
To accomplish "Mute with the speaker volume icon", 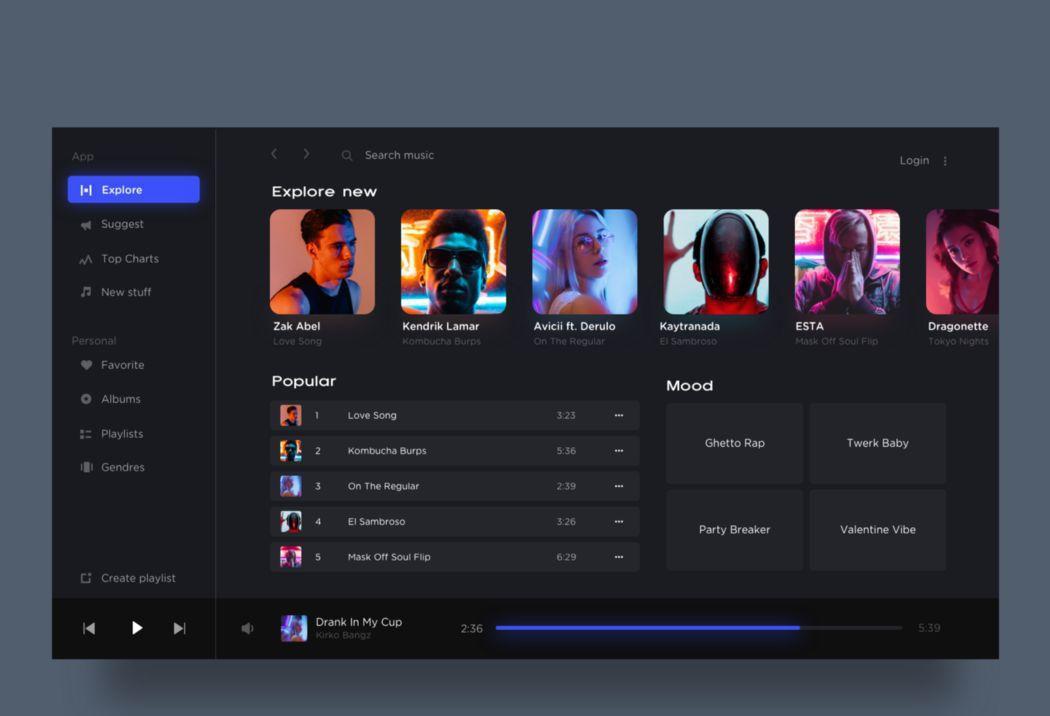I will (248, 628).
